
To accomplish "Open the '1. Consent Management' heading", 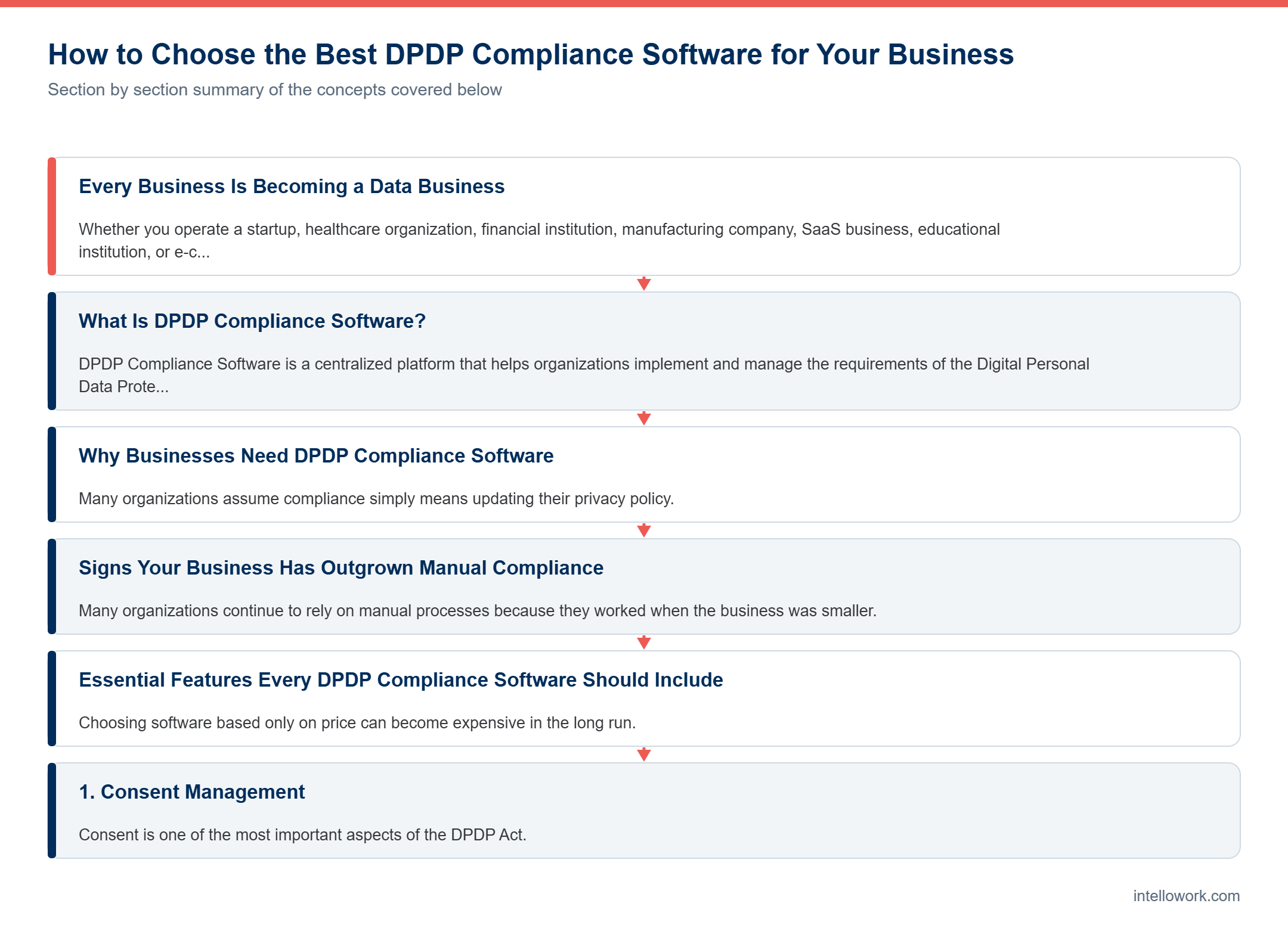I will pos(191,792).
